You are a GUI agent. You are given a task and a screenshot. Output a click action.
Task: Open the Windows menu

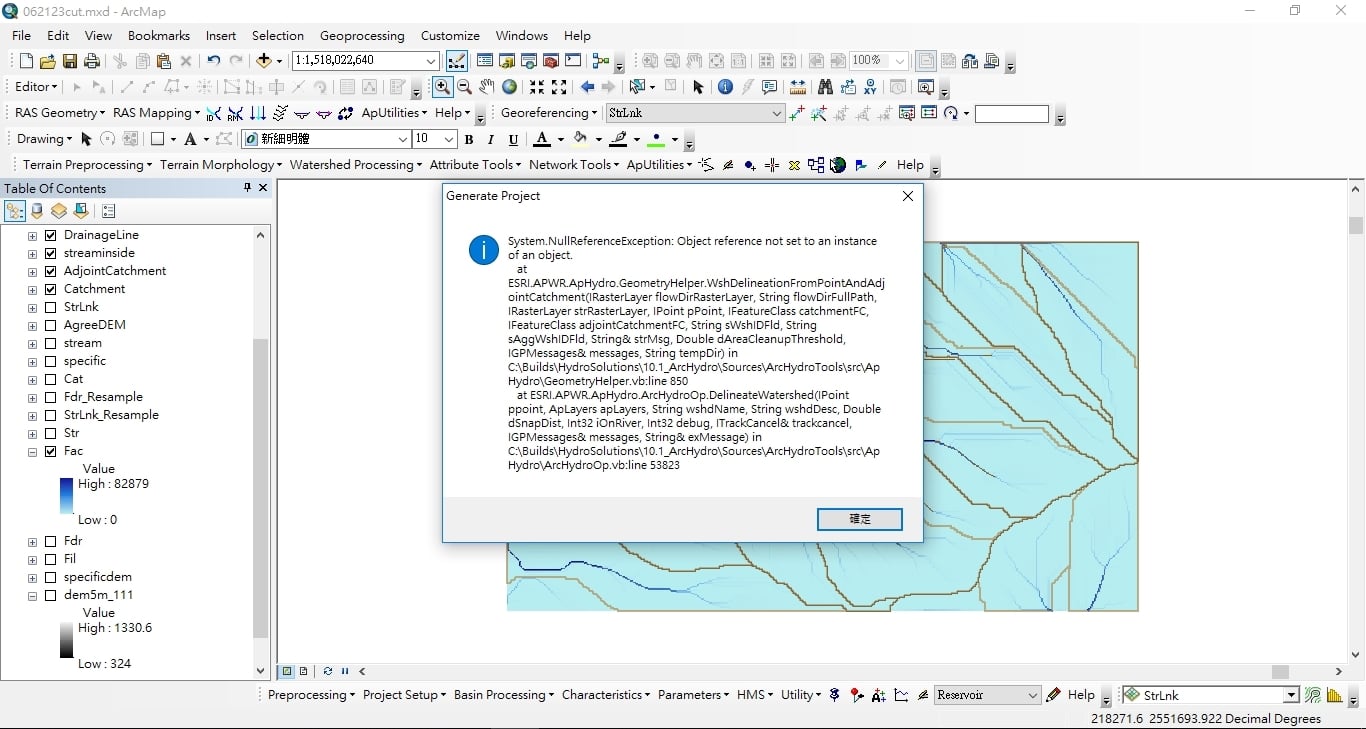pyautogui.click(x=522, y=35)
